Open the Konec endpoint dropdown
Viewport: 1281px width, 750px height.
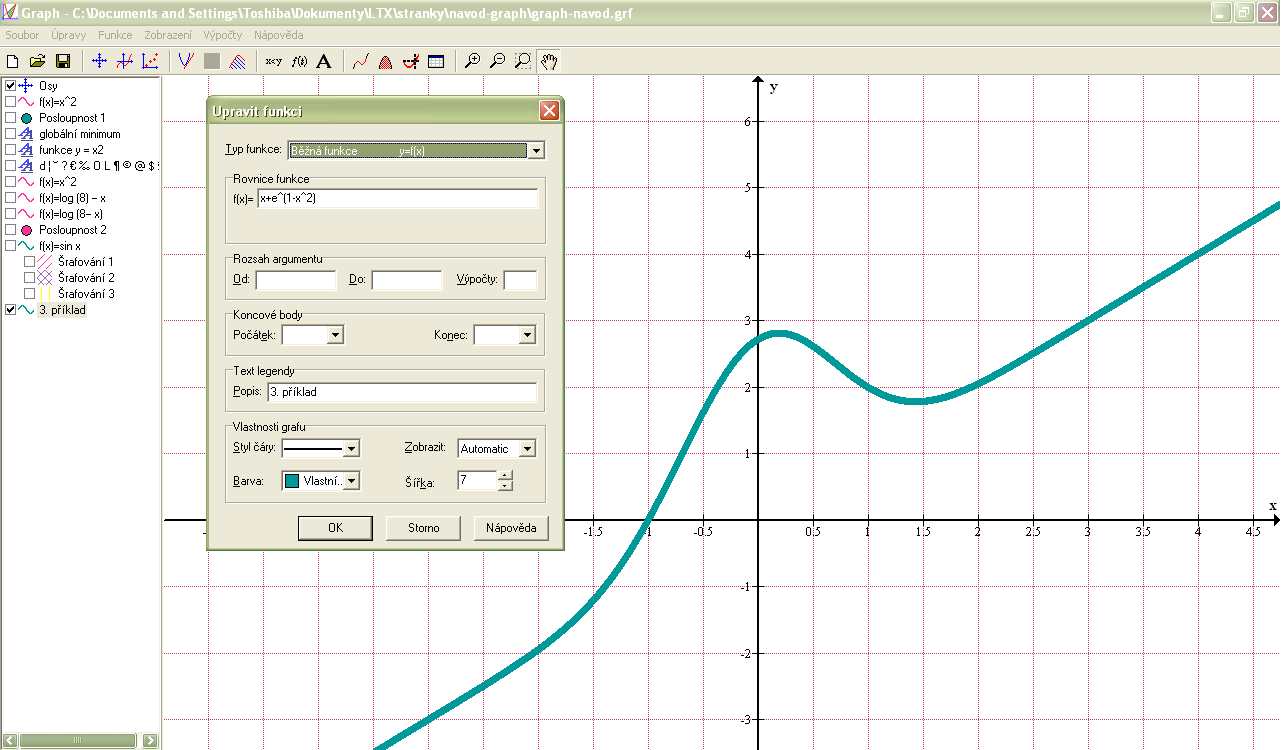527,335
